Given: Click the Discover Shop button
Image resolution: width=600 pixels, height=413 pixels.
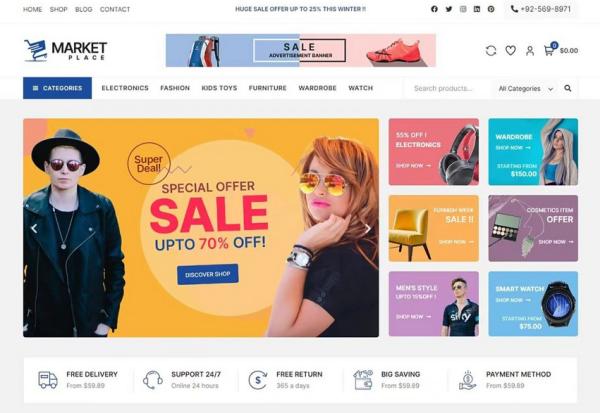Looking at the screenshot, I should [208, 274].
